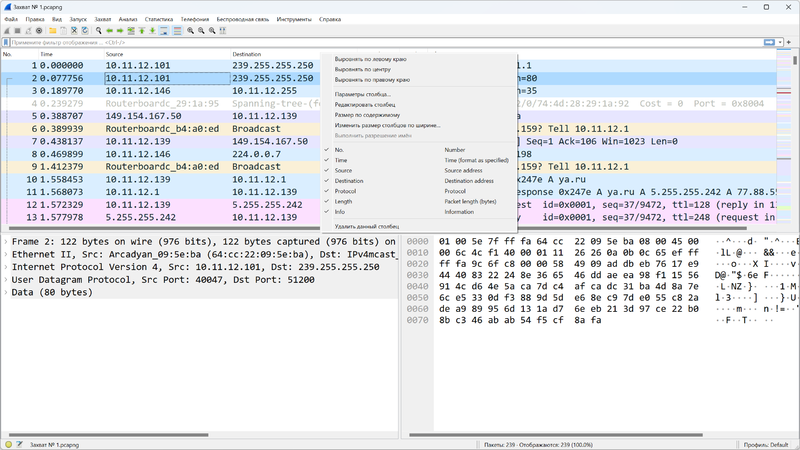
Task: Open expert information status icon
Action: click(9, 444)
